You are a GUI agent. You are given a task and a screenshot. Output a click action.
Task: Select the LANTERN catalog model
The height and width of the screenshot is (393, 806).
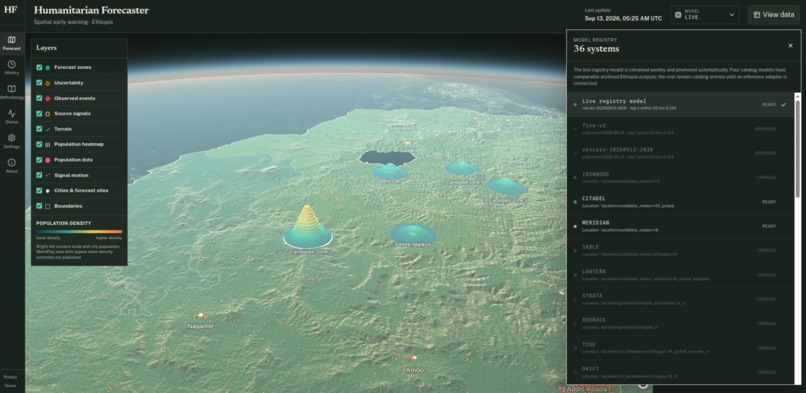[680, 275]
